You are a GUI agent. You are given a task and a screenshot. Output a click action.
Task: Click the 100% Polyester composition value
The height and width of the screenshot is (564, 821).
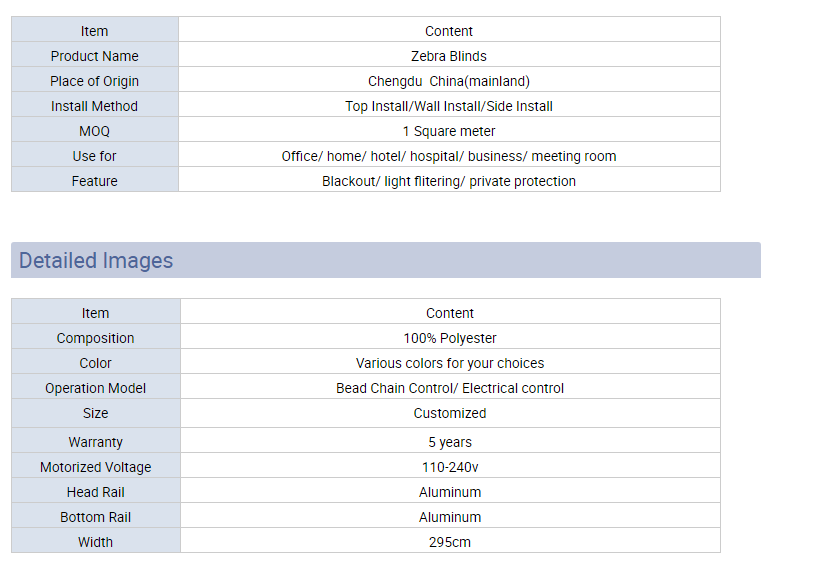click(450, 338)
